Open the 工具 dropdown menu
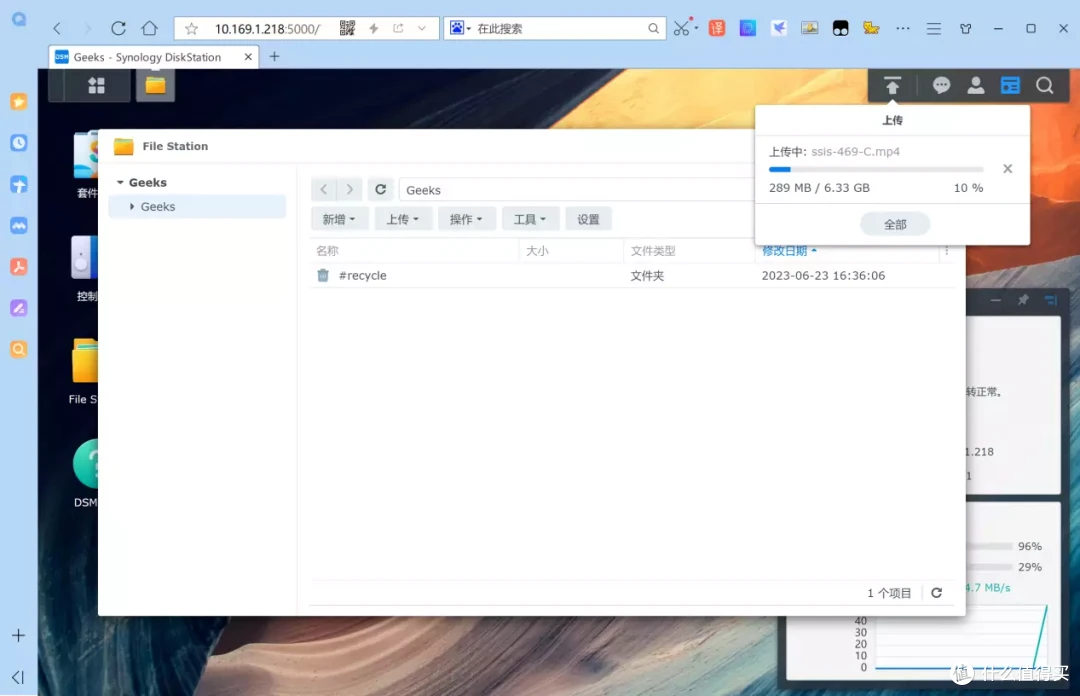Screen dimensions: 1080x696 coord(529,219)
